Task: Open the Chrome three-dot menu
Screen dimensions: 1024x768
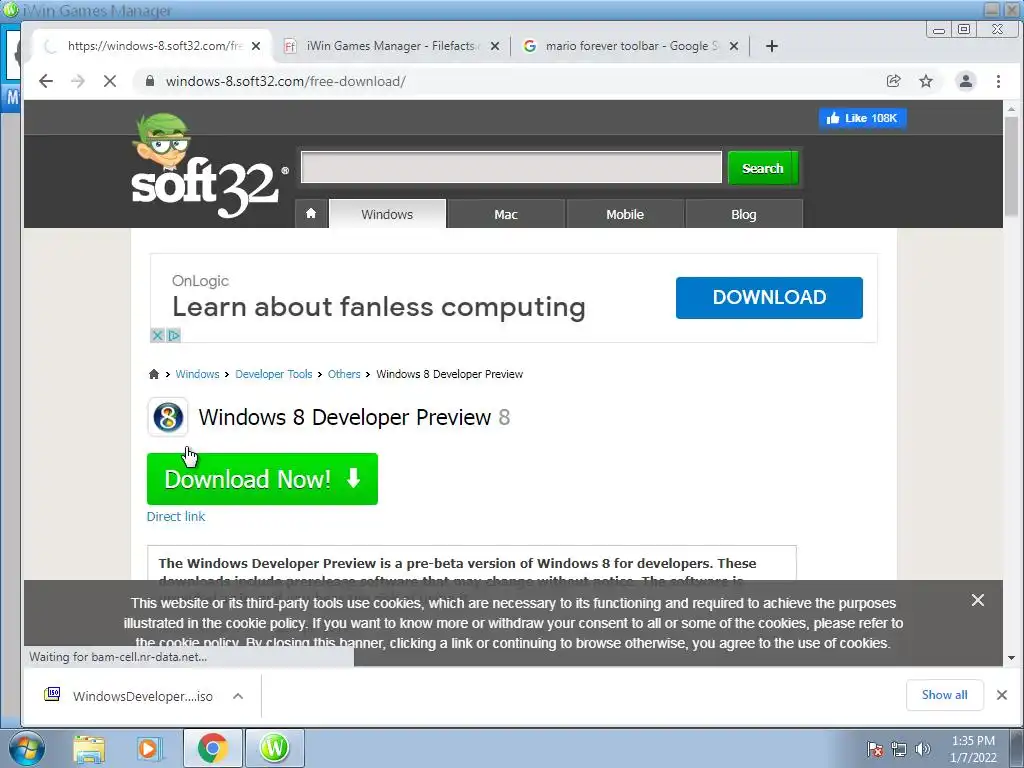Action: coord(999,81)
